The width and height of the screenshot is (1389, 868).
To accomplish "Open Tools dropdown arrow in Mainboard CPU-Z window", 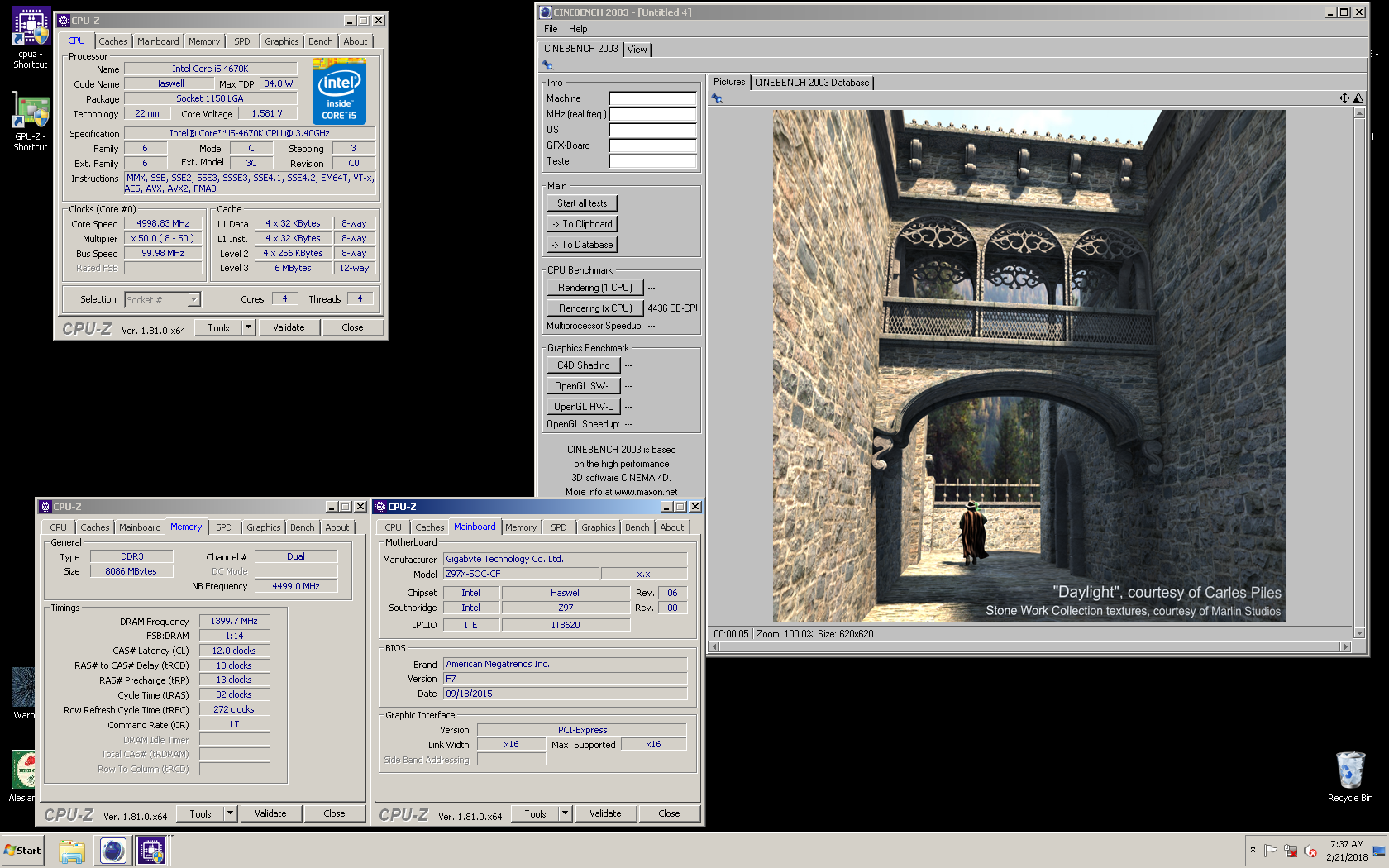I will pos(565,813).
